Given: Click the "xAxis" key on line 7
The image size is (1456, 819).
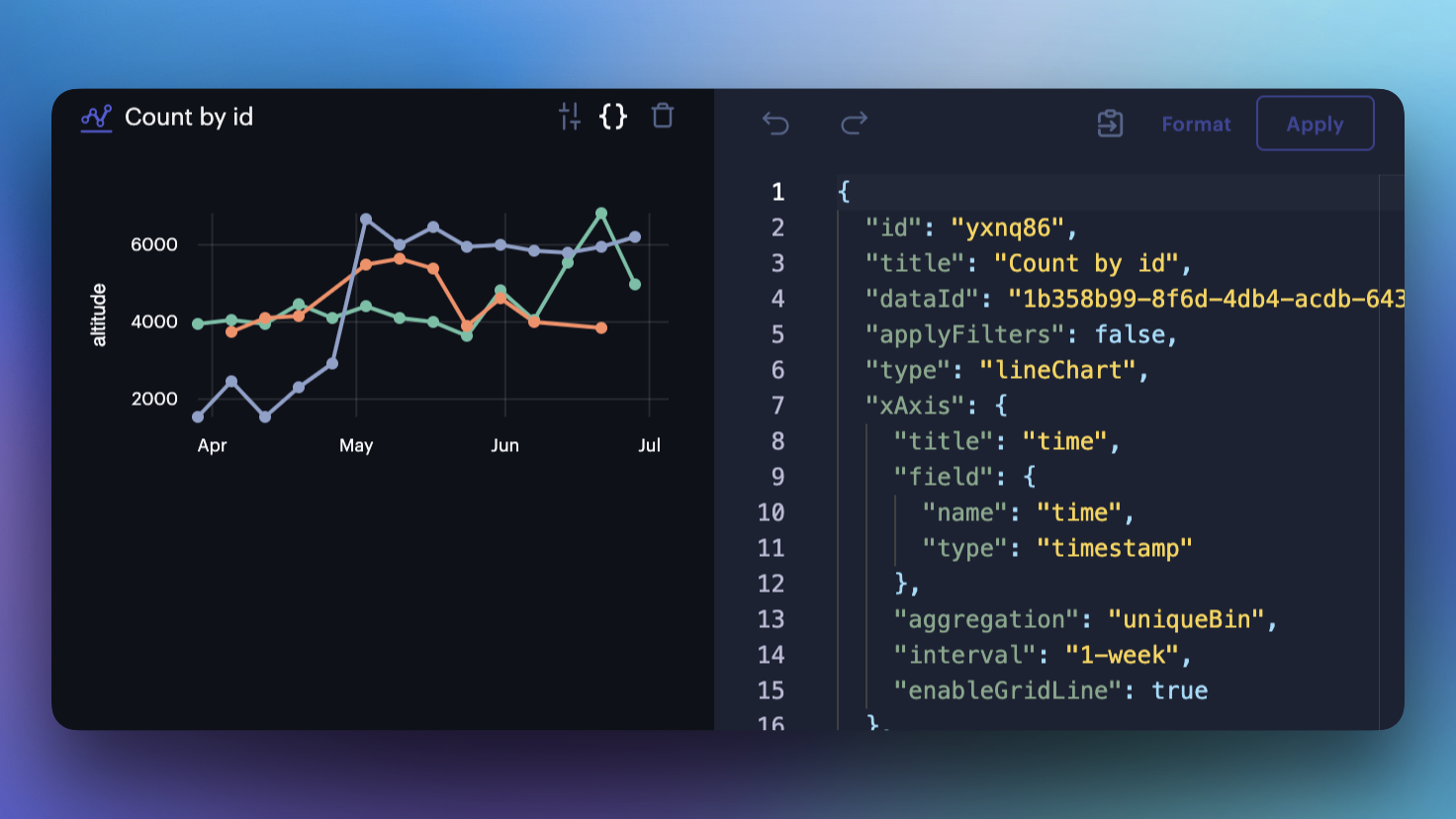Looking at the screenshot, I should pyautogui.click(x=915, y=407).
